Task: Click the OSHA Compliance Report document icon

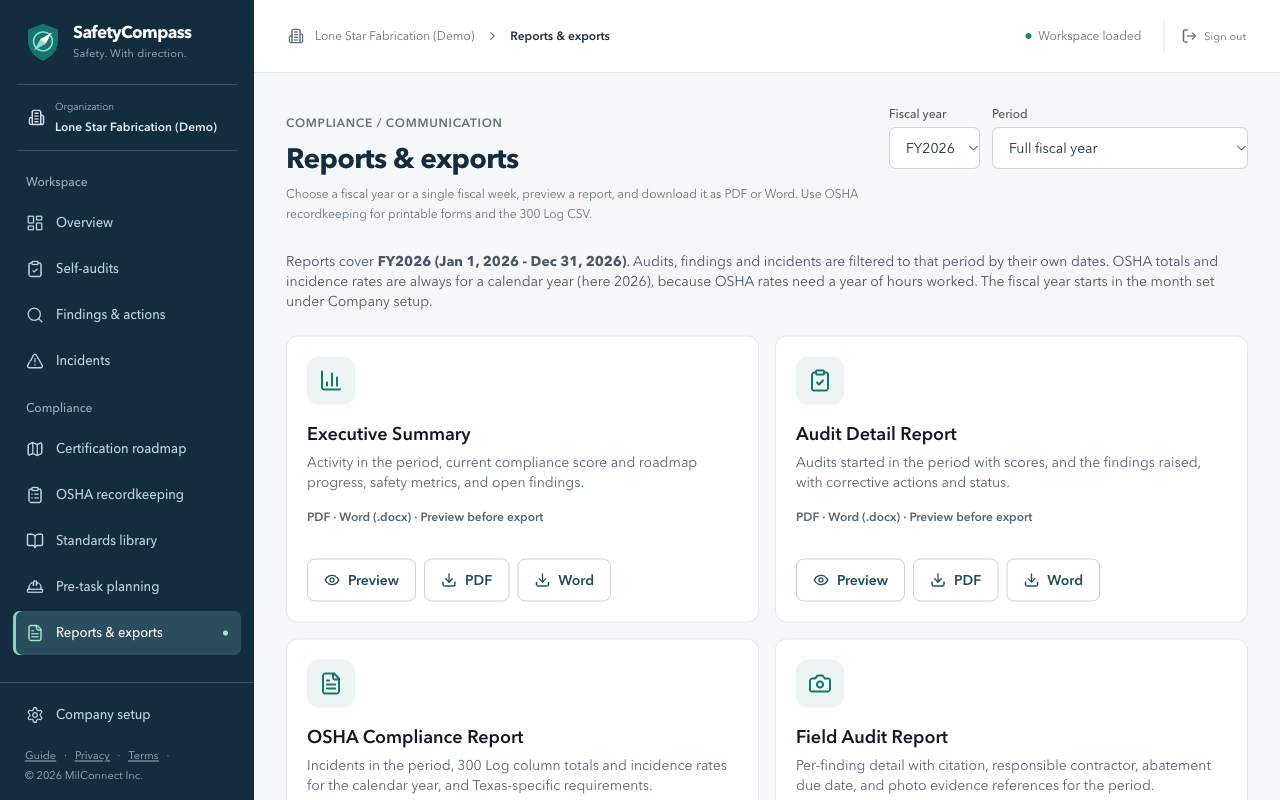Action: (x=331, y=684)
